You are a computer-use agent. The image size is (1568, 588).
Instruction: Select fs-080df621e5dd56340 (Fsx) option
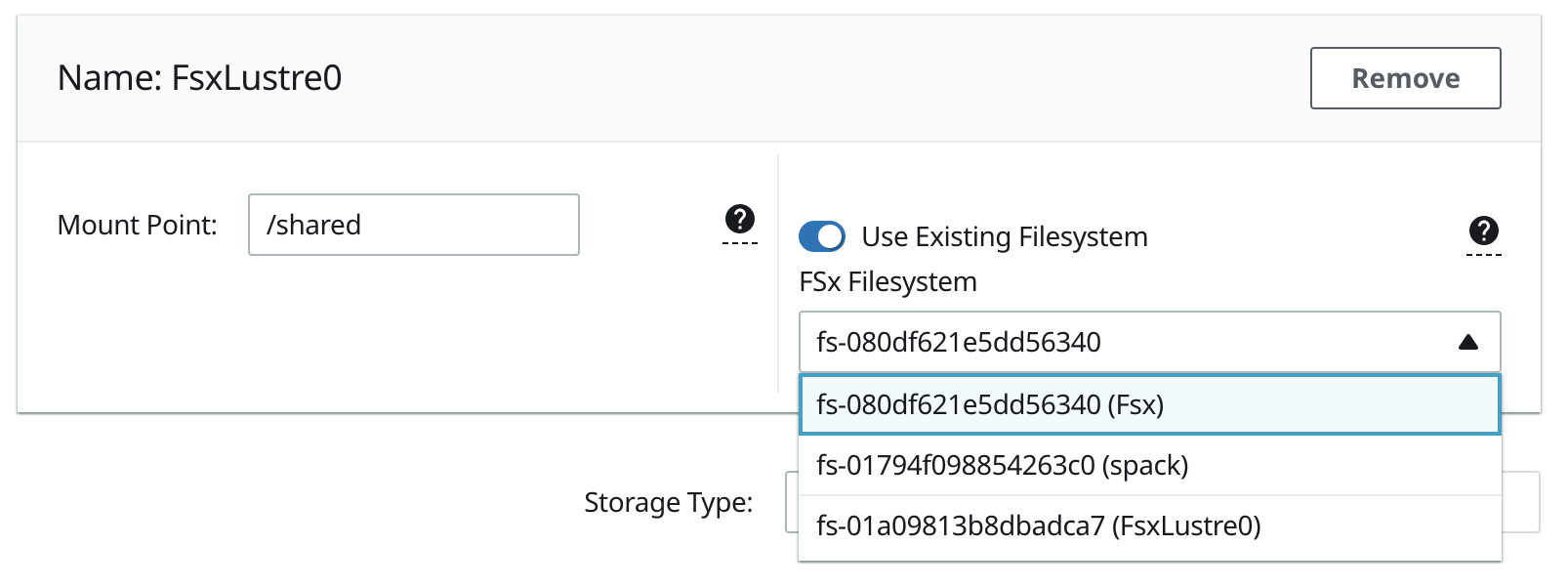1149,404
